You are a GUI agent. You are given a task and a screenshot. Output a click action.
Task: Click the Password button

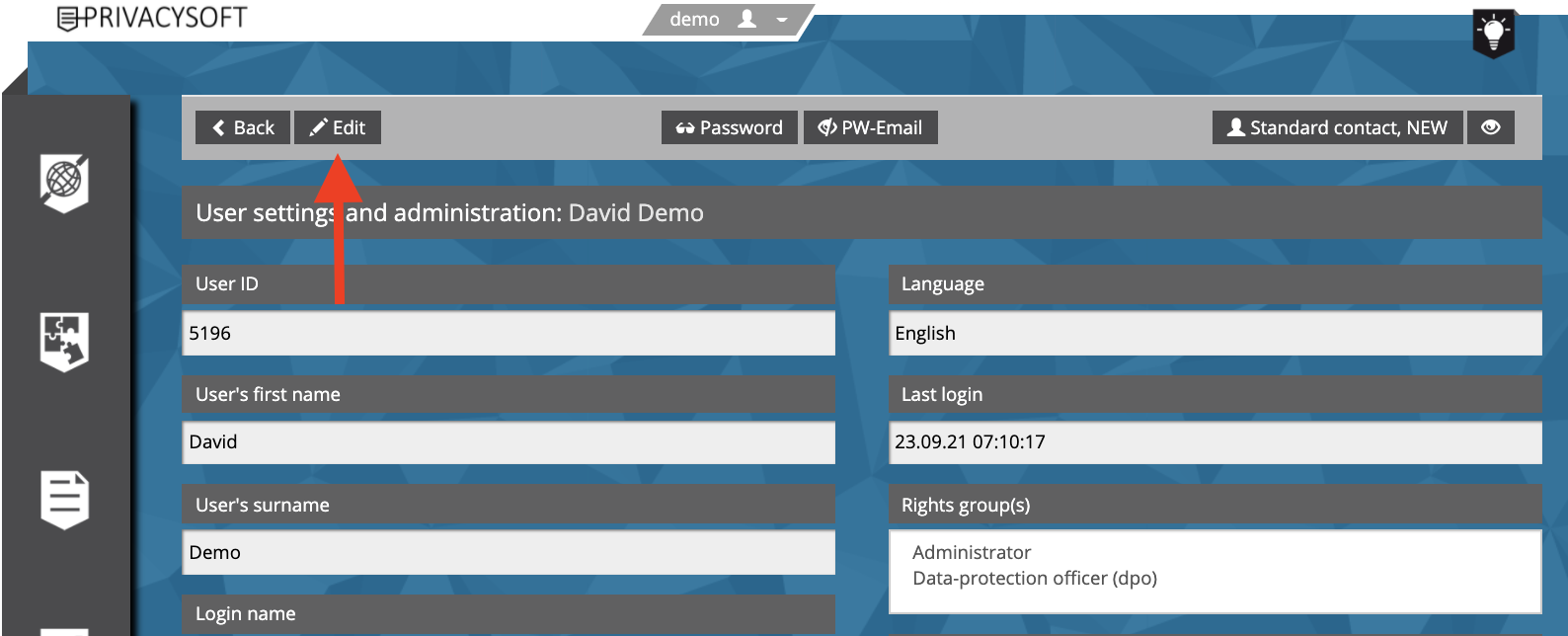(x=730, y=127)
